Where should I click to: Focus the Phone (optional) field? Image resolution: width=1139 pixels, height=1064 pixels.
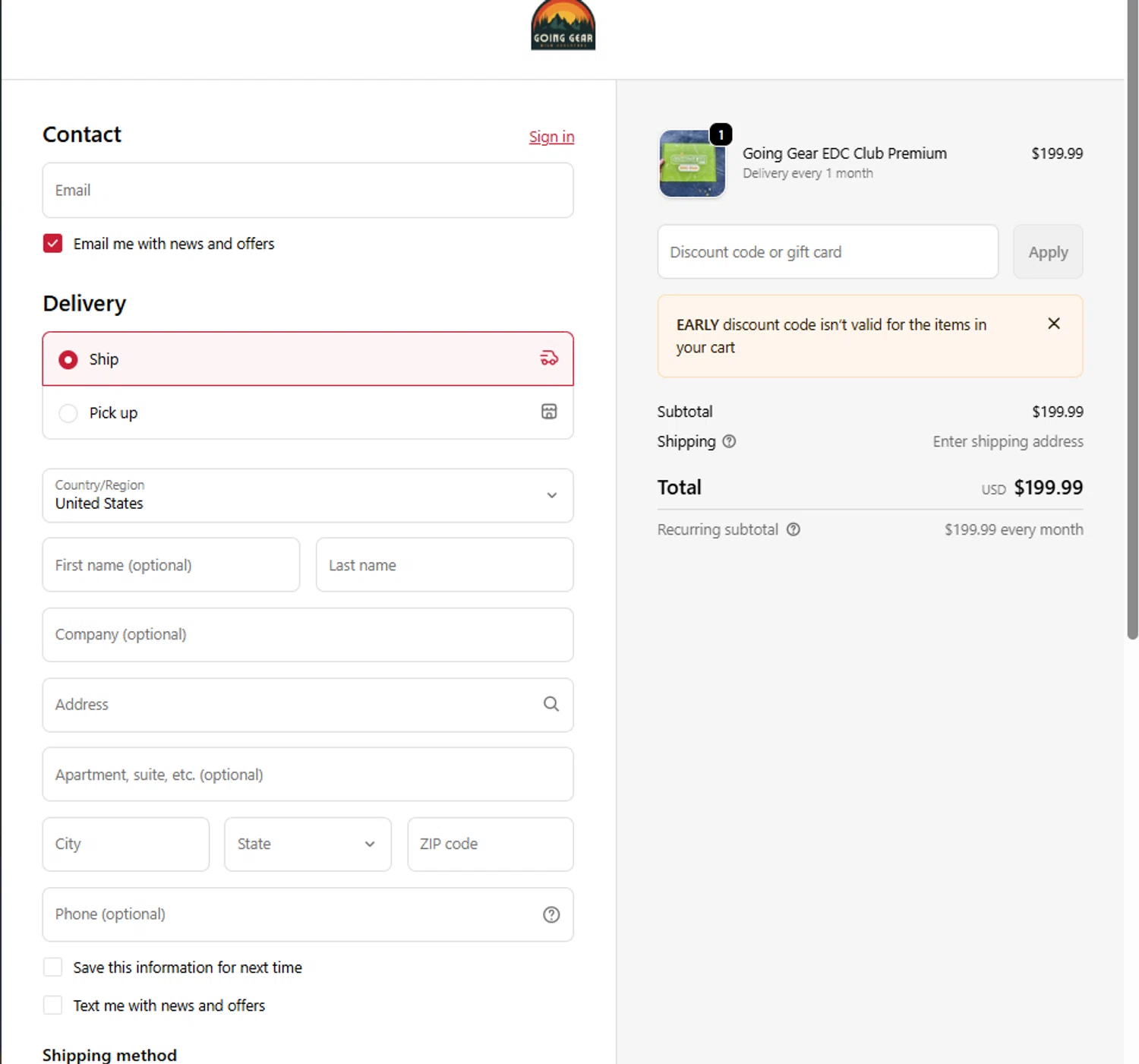pyautogui.click(x=308, y=914)
